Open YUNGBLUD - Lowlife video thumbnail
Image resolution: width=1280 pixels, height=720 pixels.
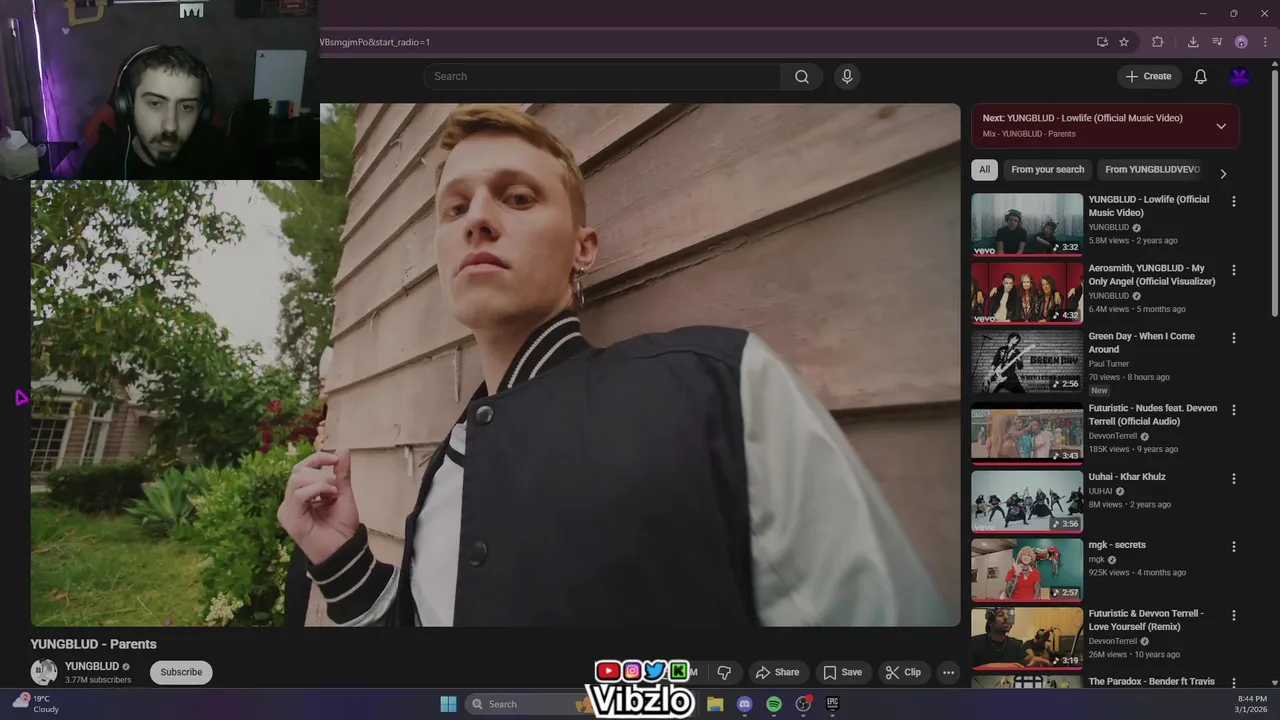[1027, 225]
